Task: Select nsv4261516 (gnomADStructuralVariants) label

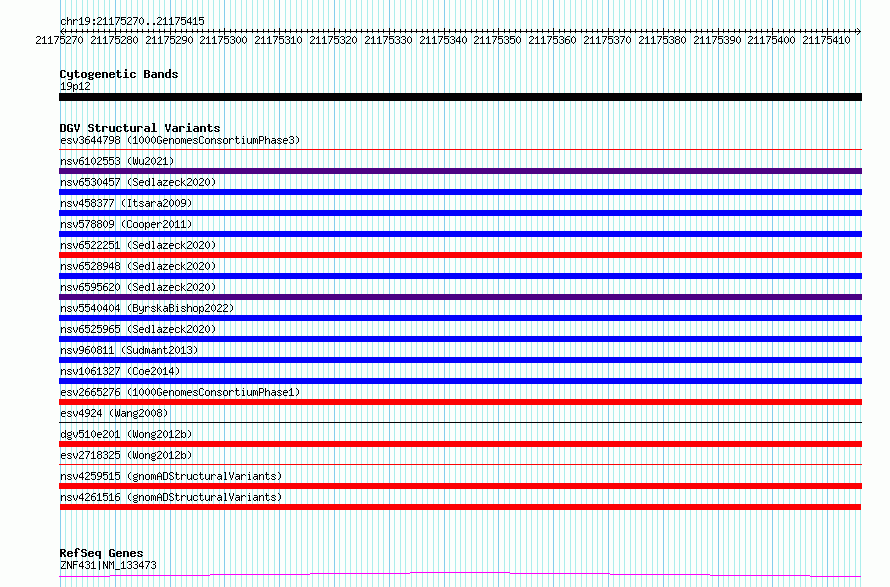Action: point(171,497)
